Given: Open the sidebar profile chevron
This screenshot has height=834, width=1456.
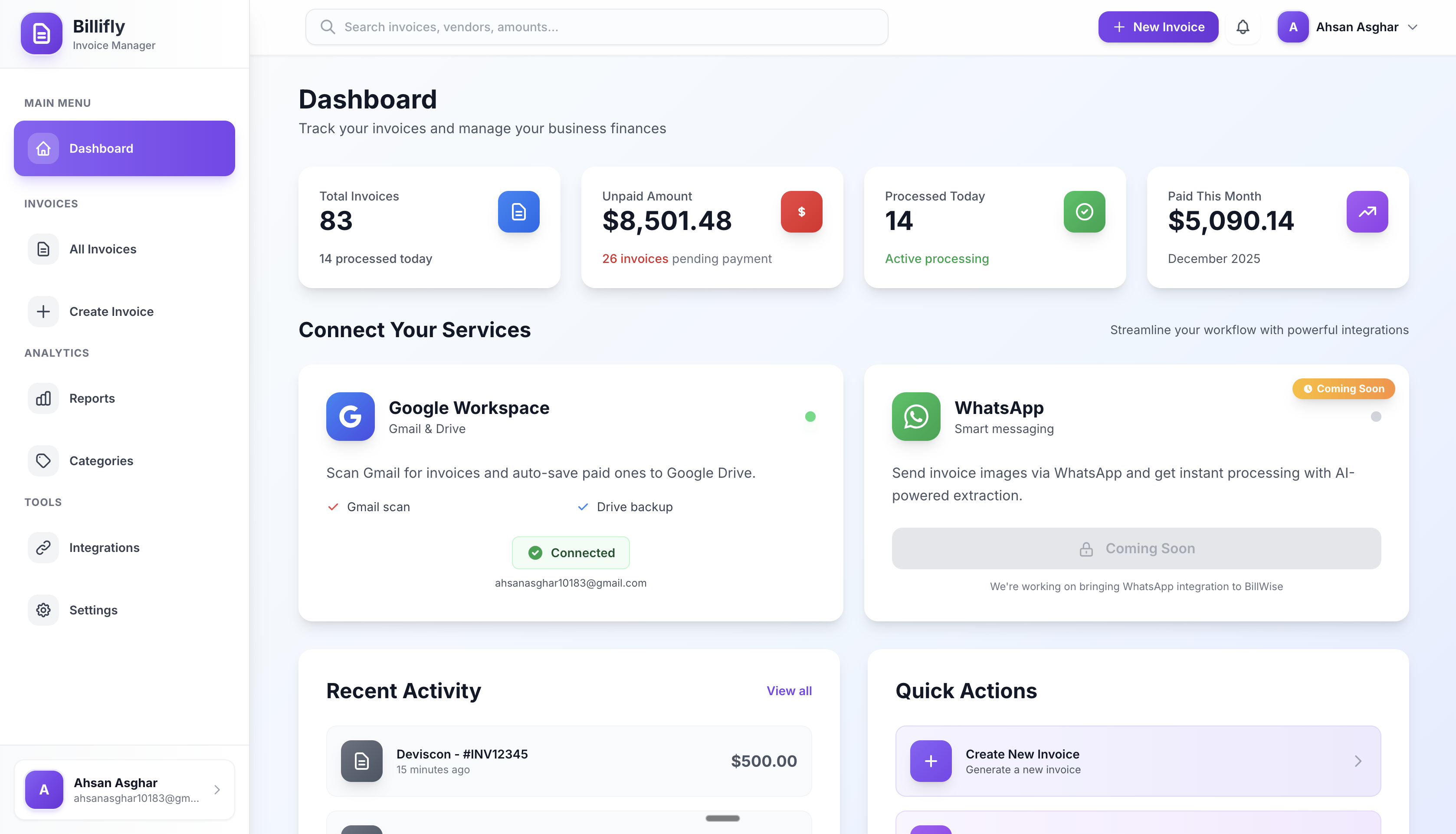Looking at the screenshot, I should 217,790.
